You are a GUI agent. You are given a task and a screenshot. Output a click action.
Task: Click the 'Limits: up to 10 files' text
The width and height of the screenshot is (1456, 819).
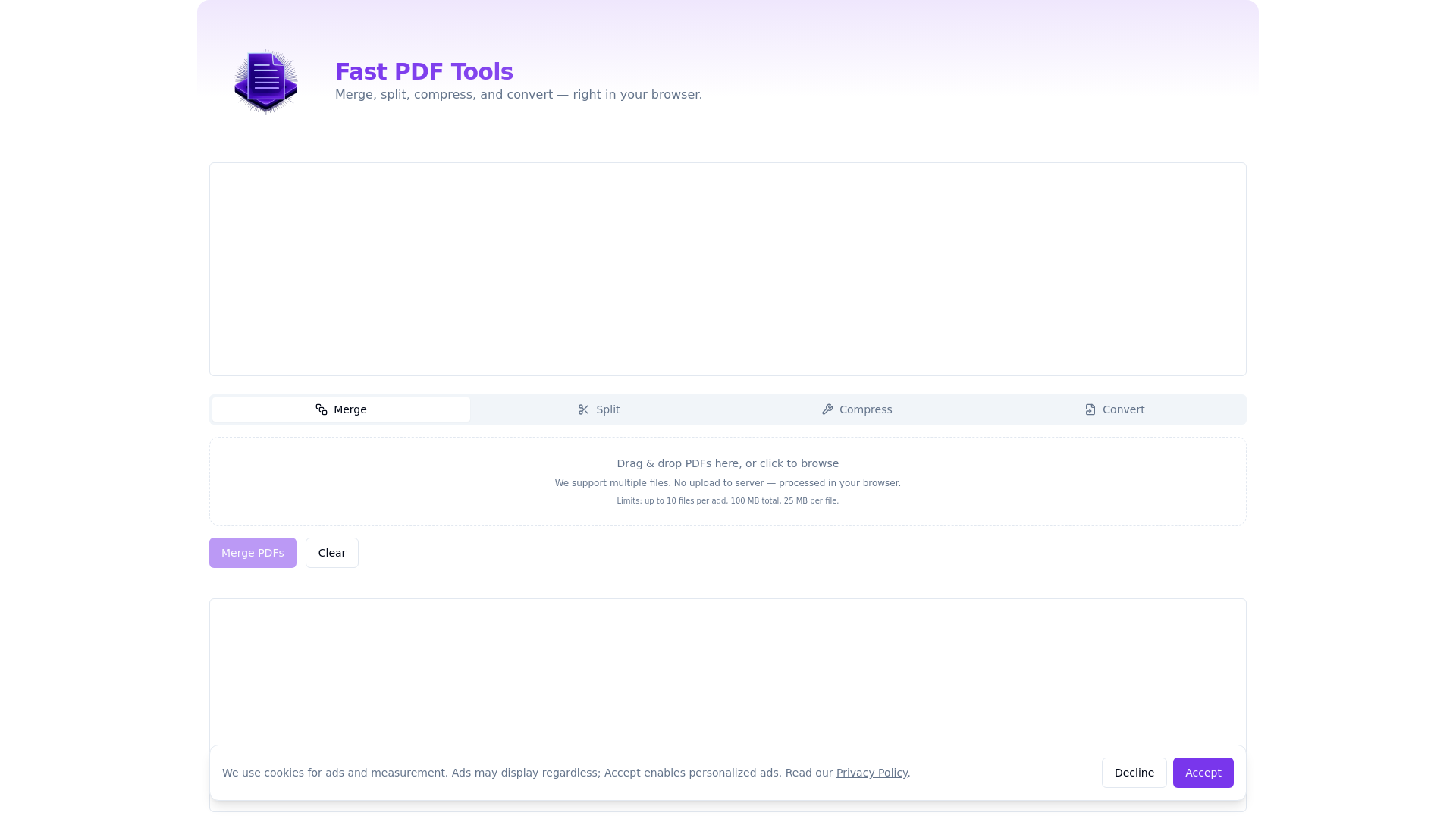728,501
